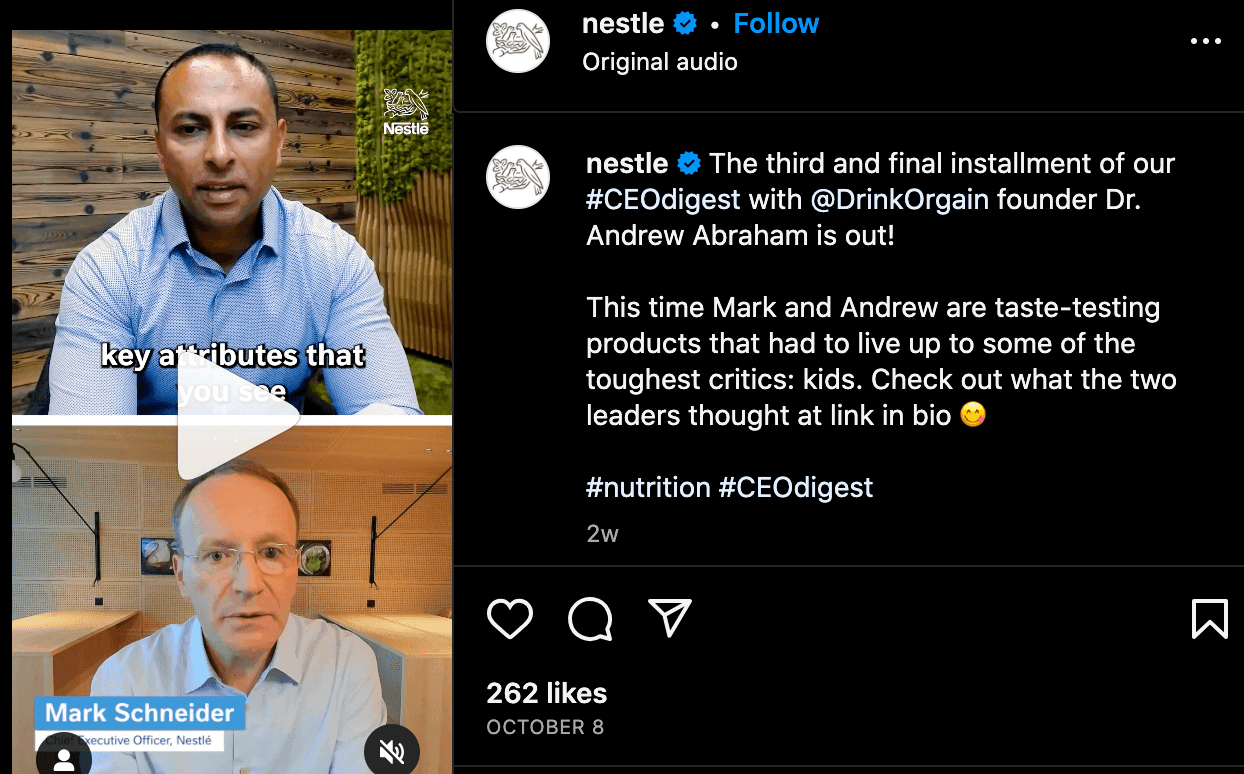
Task: Click the October 8 post date
Action: click(x=545, y=727)
